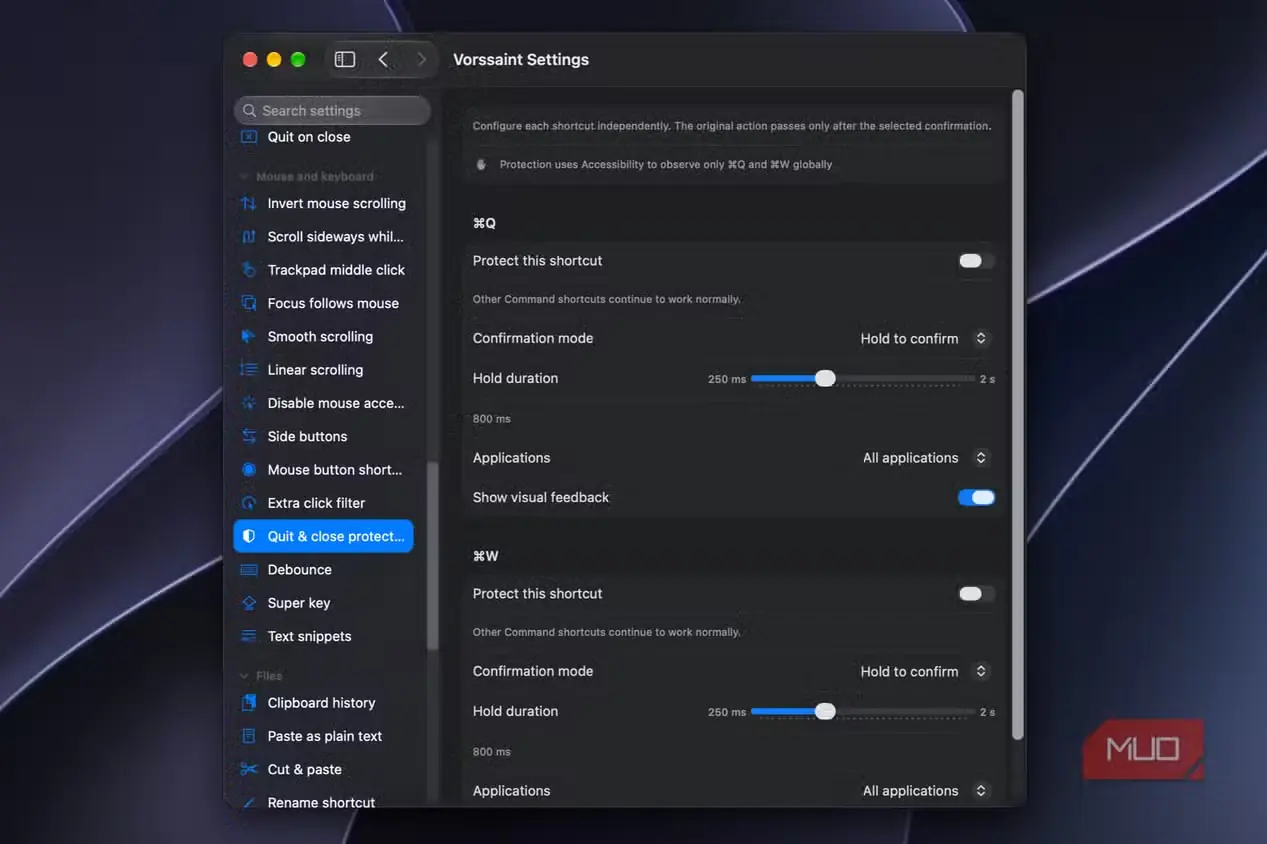This screenshot has height=844, width=1267.
Task: Focus the Search settings field
Action: (332, 110)
